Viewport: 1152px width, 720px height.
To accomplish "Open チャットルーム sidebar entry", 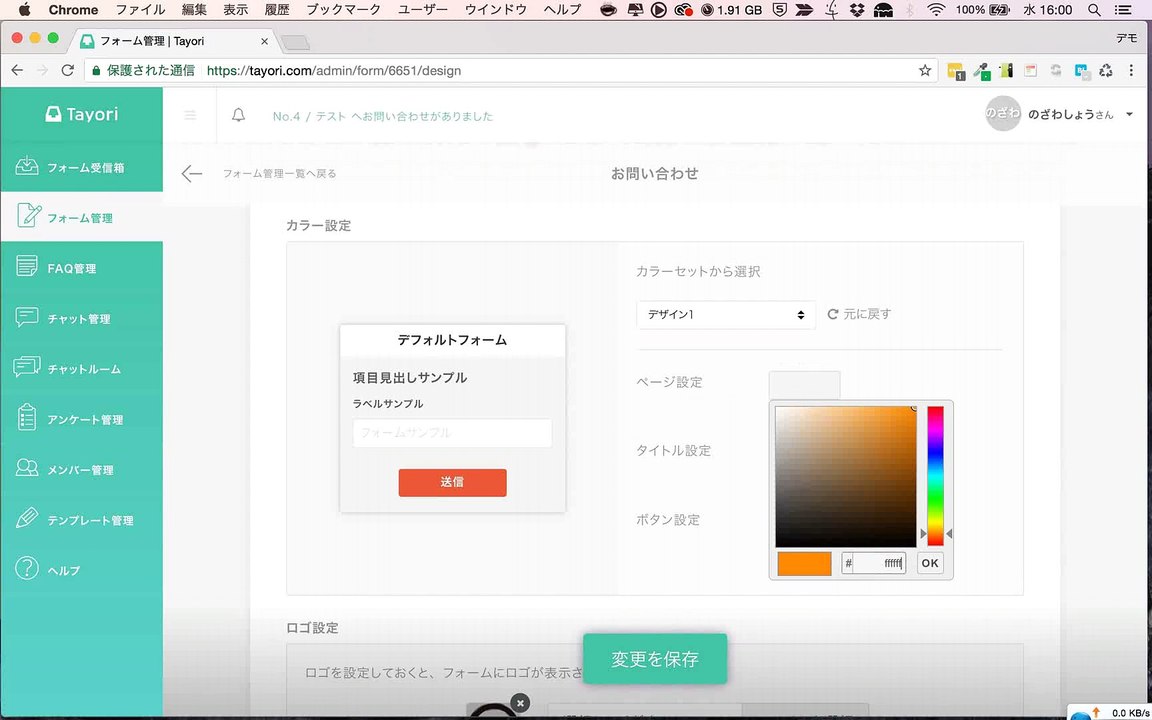I will pos(81,369).
